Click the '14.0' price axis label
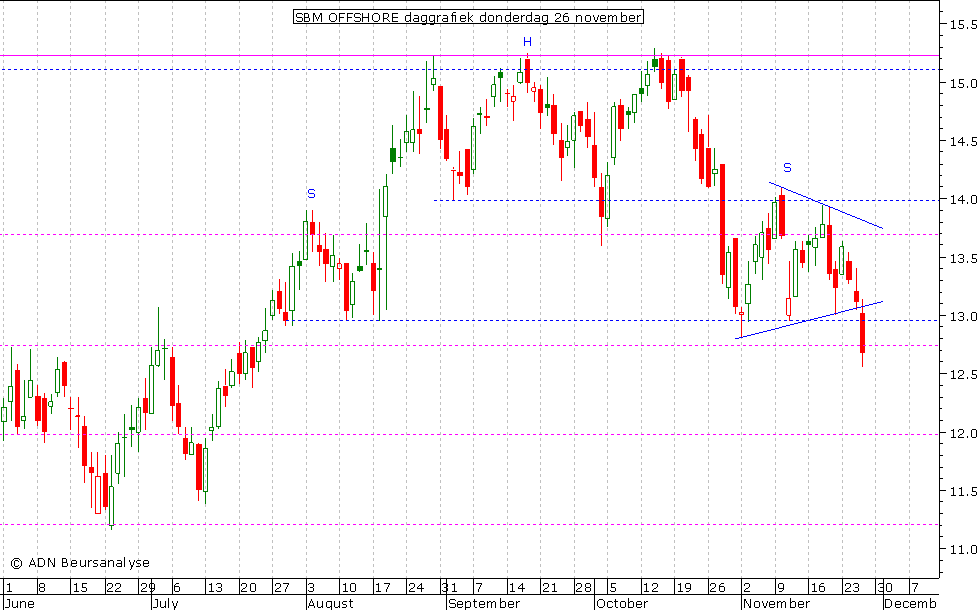980x610 pixels. [963, 200]
